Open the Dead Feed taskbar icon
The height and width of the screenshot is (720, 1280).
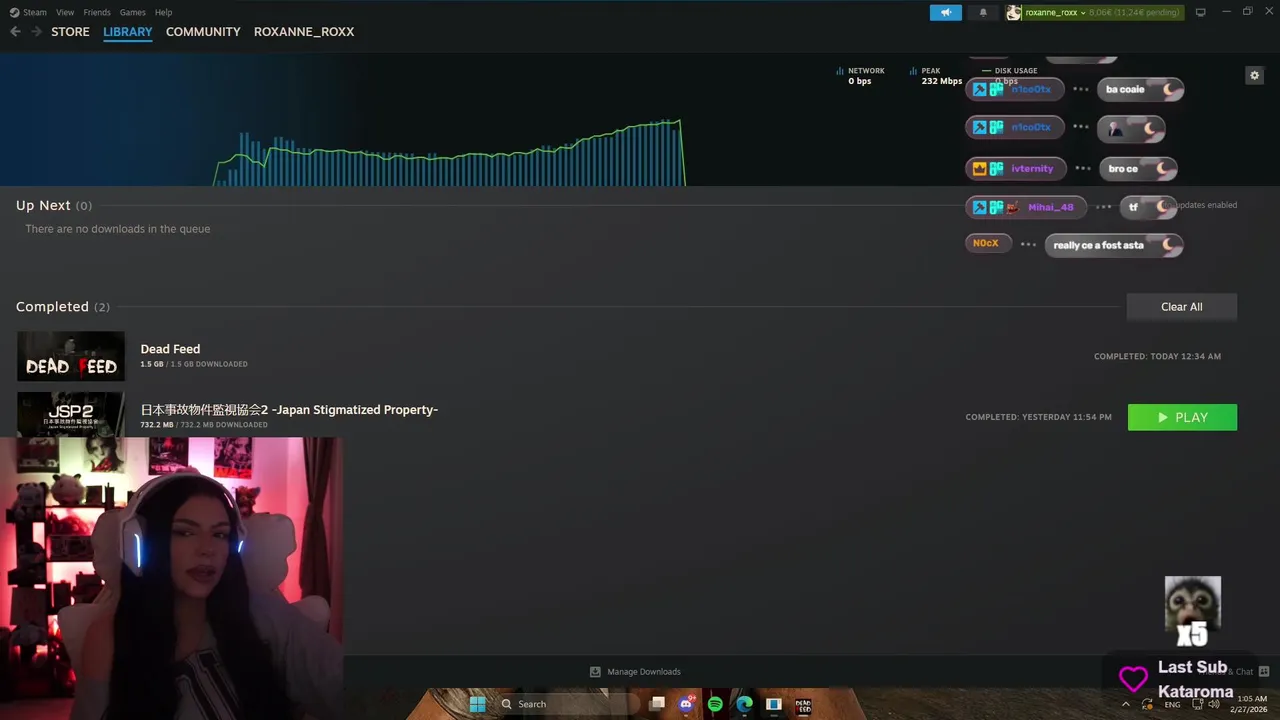pos(803,704)
